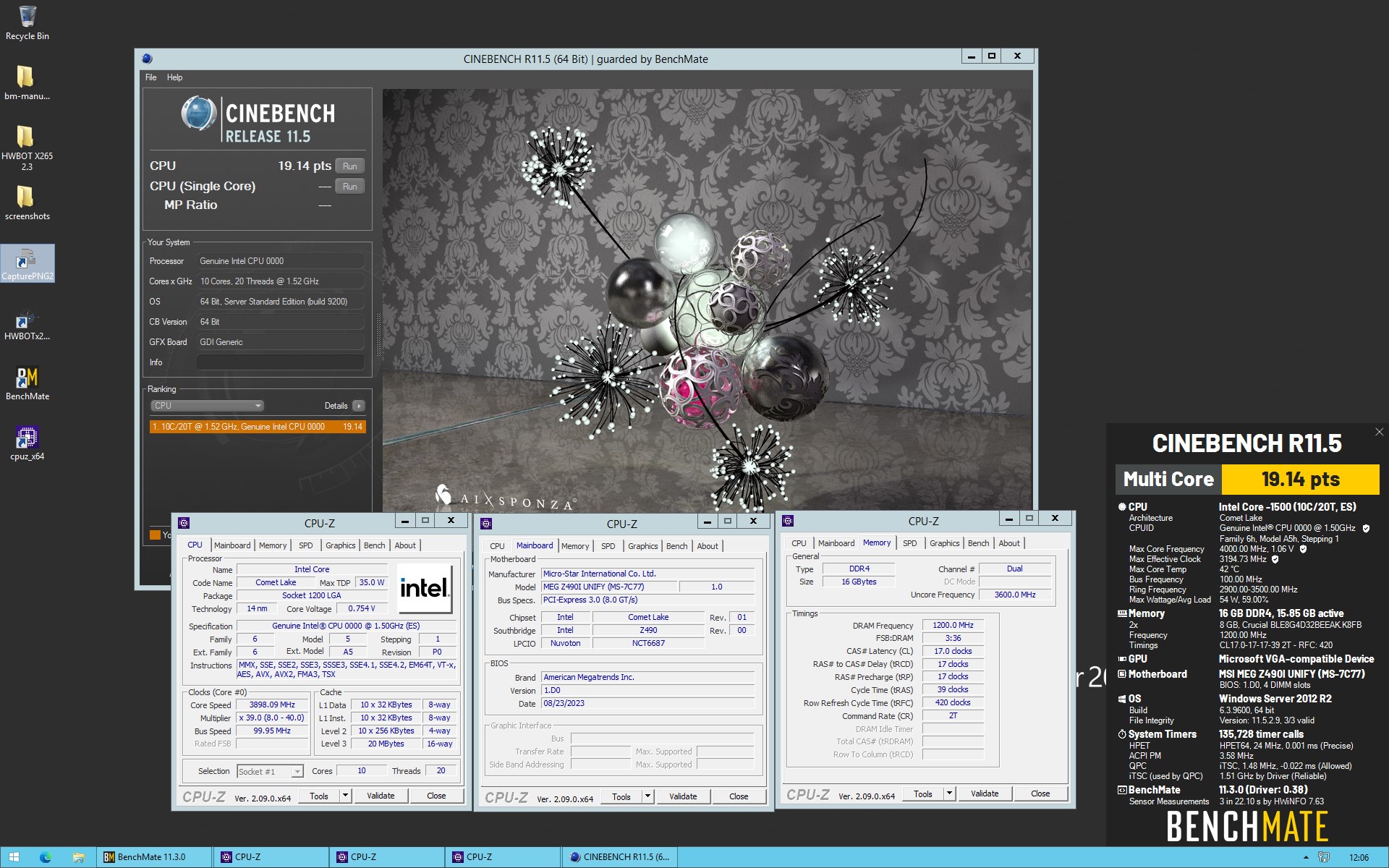The image size is (1389, 868).
Task: Open the Help menu in Cinebench
Action: [x=174, y=77]
